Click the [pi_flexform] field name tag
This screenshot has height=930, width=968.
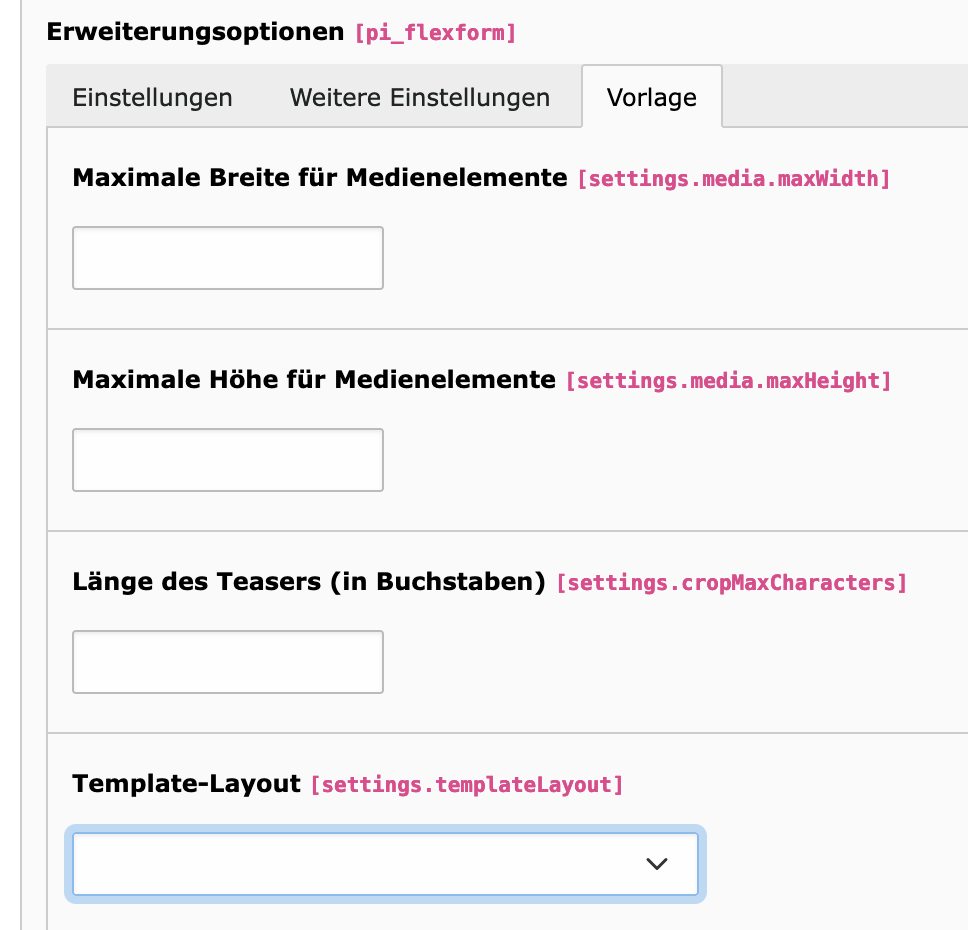coord(435,33)
